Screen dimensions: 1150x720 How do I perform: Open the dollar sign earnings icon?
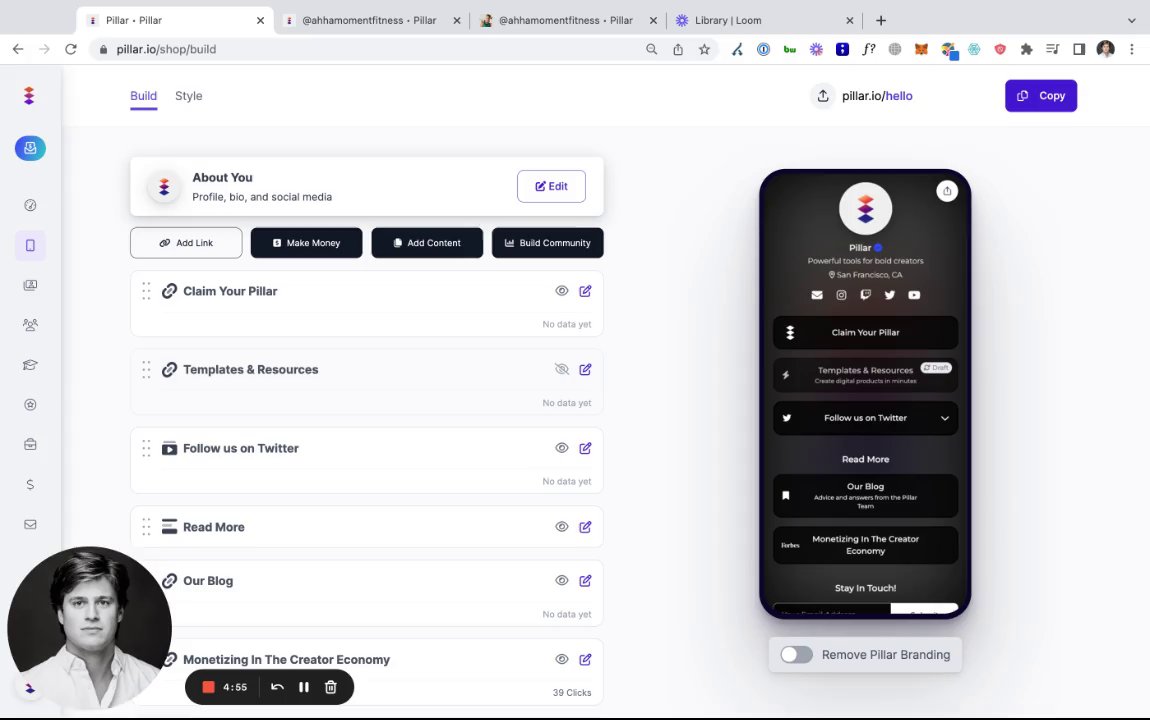pyautogui.click(x=30, y=485)
